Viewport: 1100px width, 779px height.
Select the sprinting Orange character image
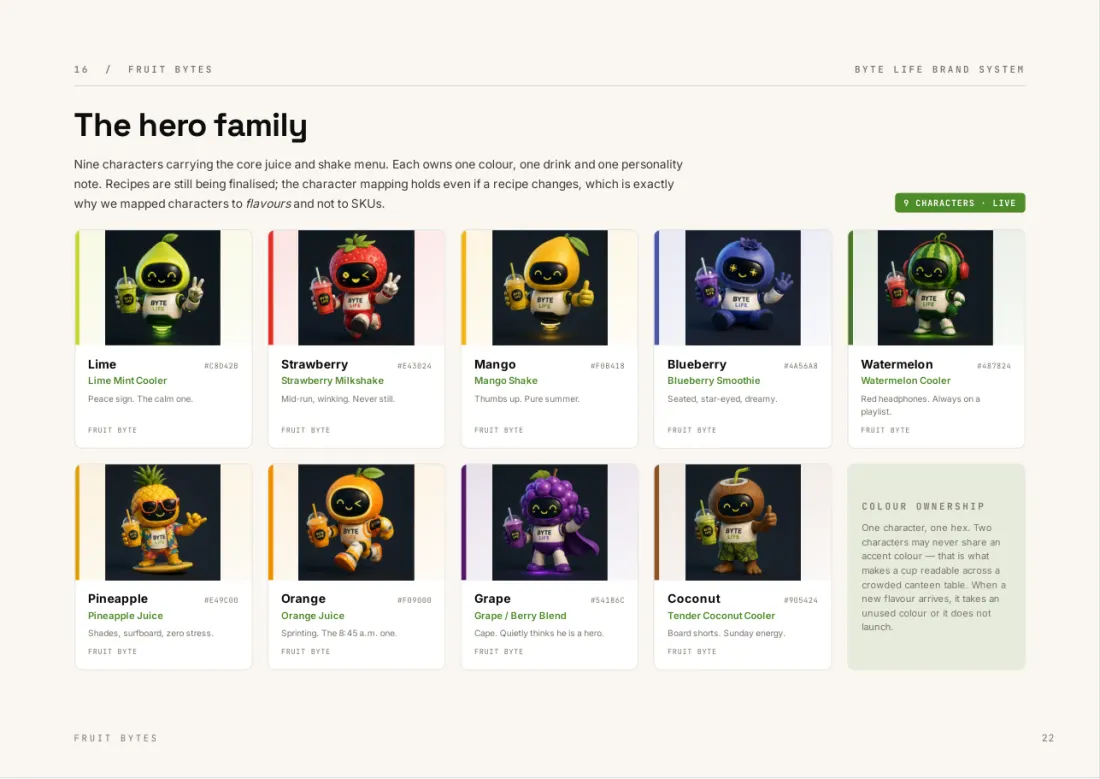356,522
